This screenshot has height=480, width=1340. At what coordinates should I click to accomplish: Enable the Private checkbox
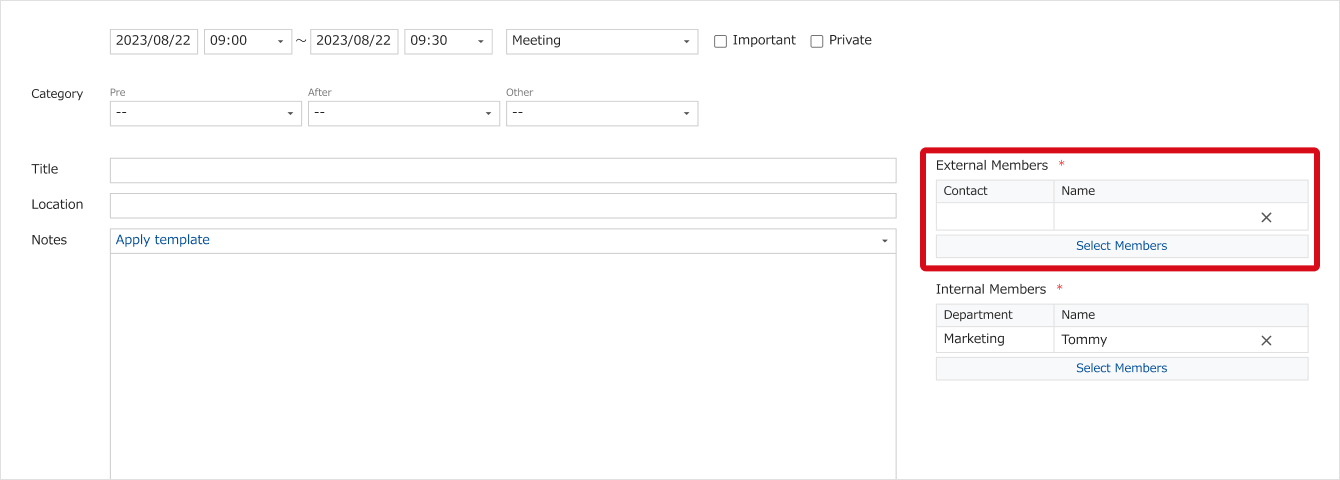click(x=817, y=41)
